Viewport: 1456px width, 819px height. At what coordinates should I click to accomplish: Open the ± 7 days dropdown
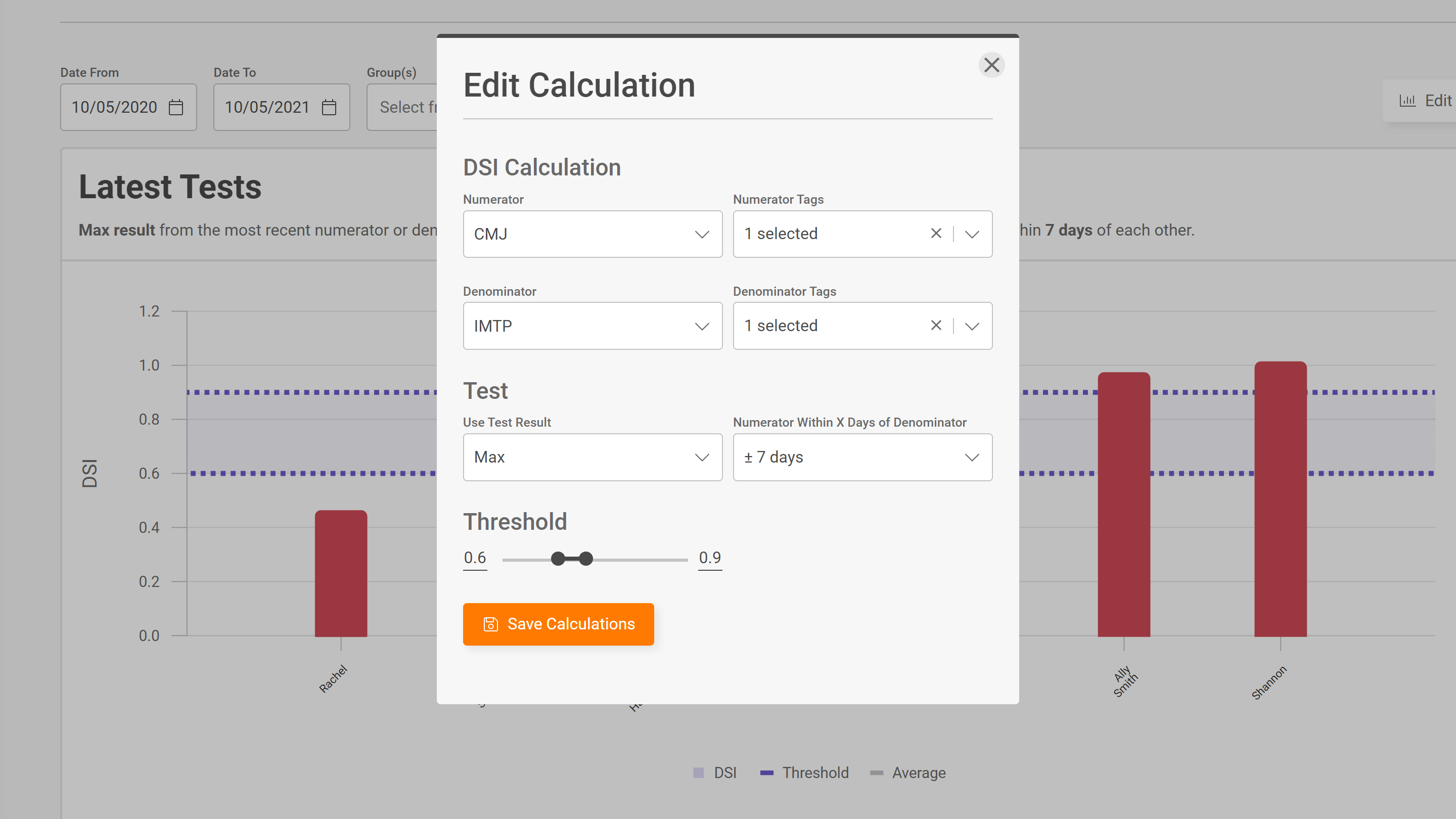pyautogui.click(x=862, y=457)
